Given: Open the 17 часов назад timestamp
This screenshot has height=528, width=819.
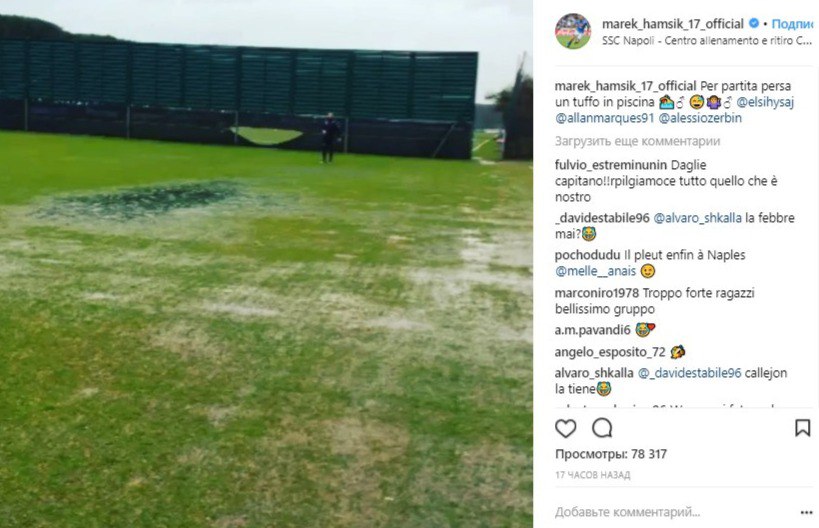Looking at the screenshot, I should pos(592,475).
